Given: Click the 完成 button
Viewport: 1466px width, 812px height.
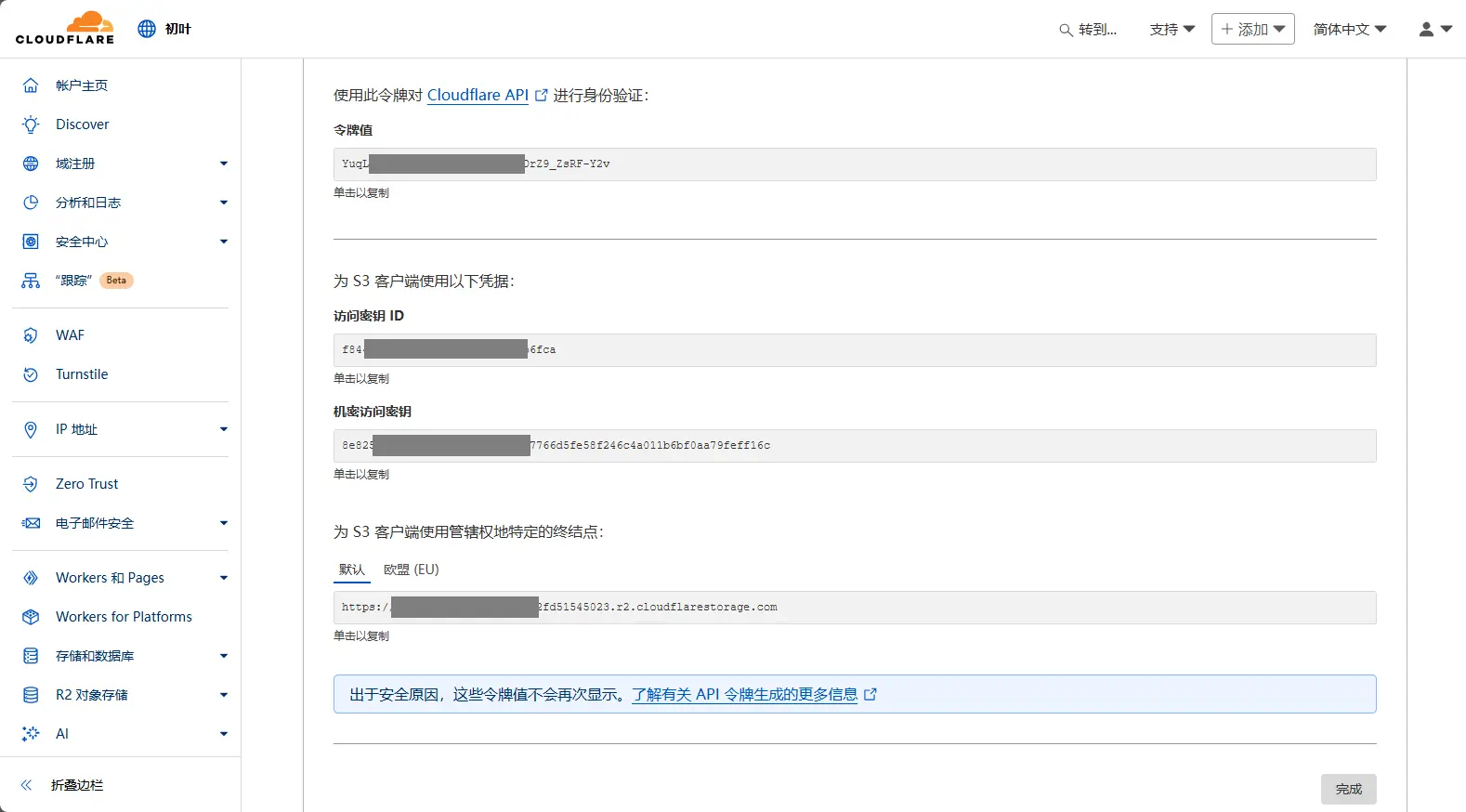Looking at the screenshot, I should [1348, 789].
